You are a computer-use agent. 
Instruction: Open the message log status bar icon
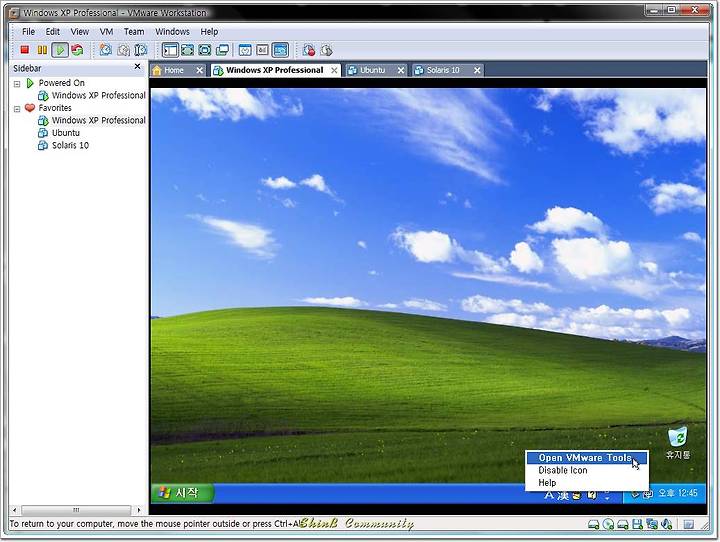tap(688, 524)
